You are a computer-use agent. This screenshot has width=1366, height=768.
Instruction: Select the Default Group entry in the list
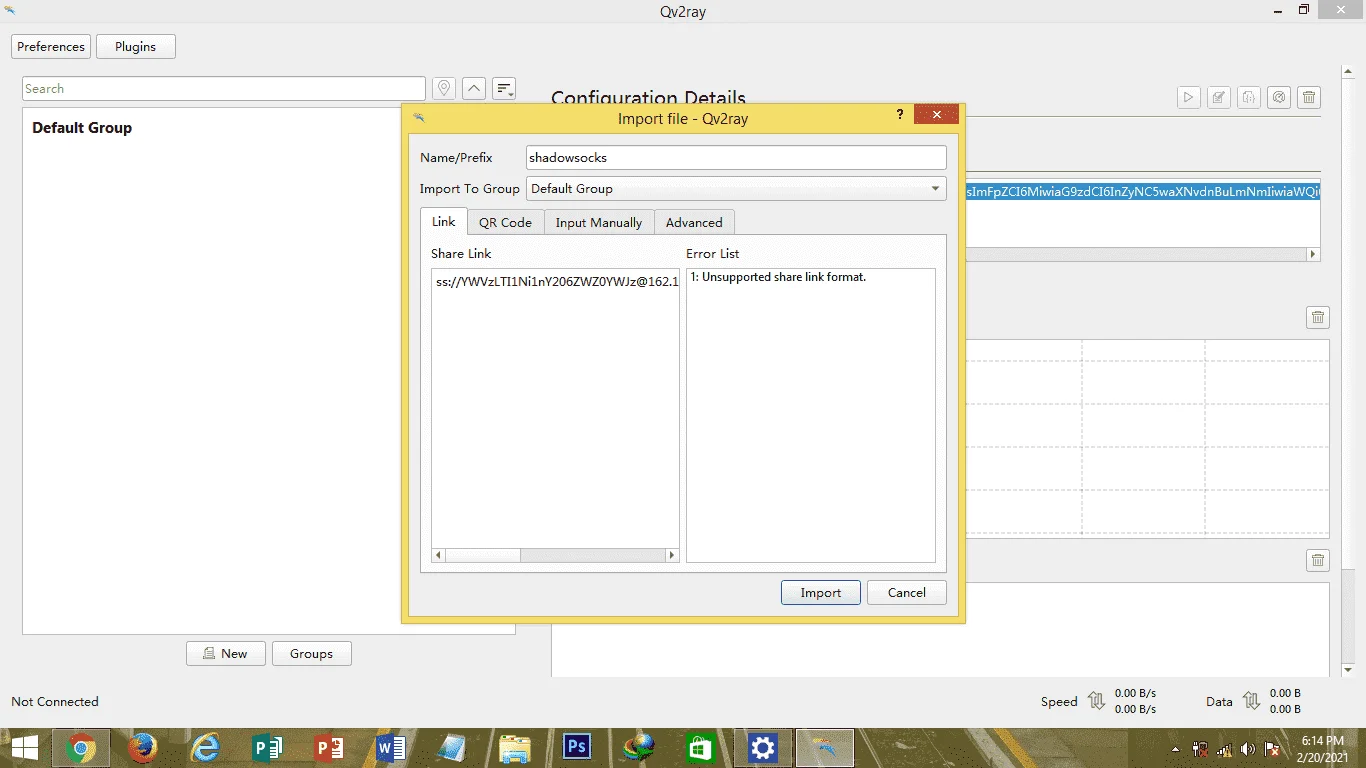(x=82, y=128)
